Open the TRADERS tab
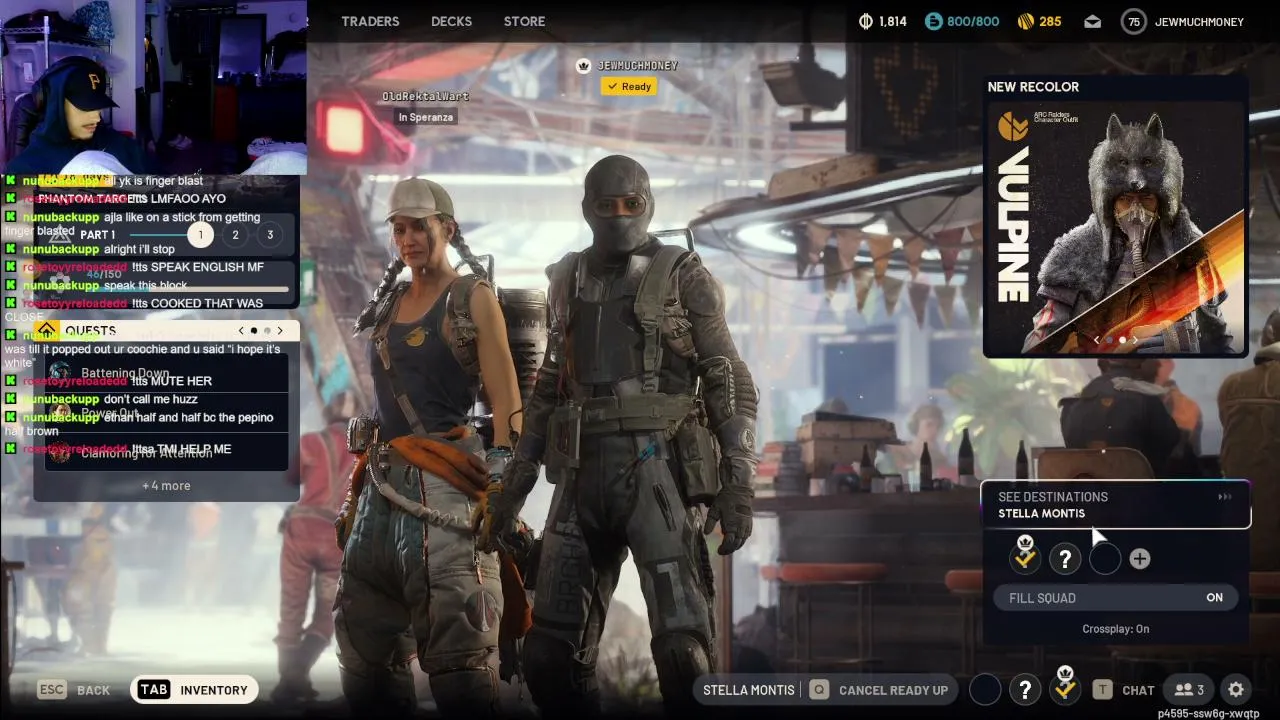This screenshot has height=720, width=1280. coord(370,21)
